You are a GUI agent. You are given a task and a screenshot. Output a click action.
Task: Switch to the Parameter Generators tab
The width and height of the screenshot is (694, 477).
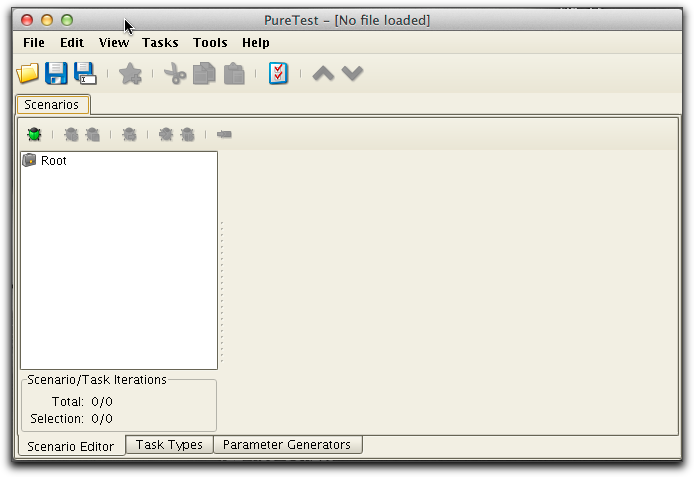287,444
